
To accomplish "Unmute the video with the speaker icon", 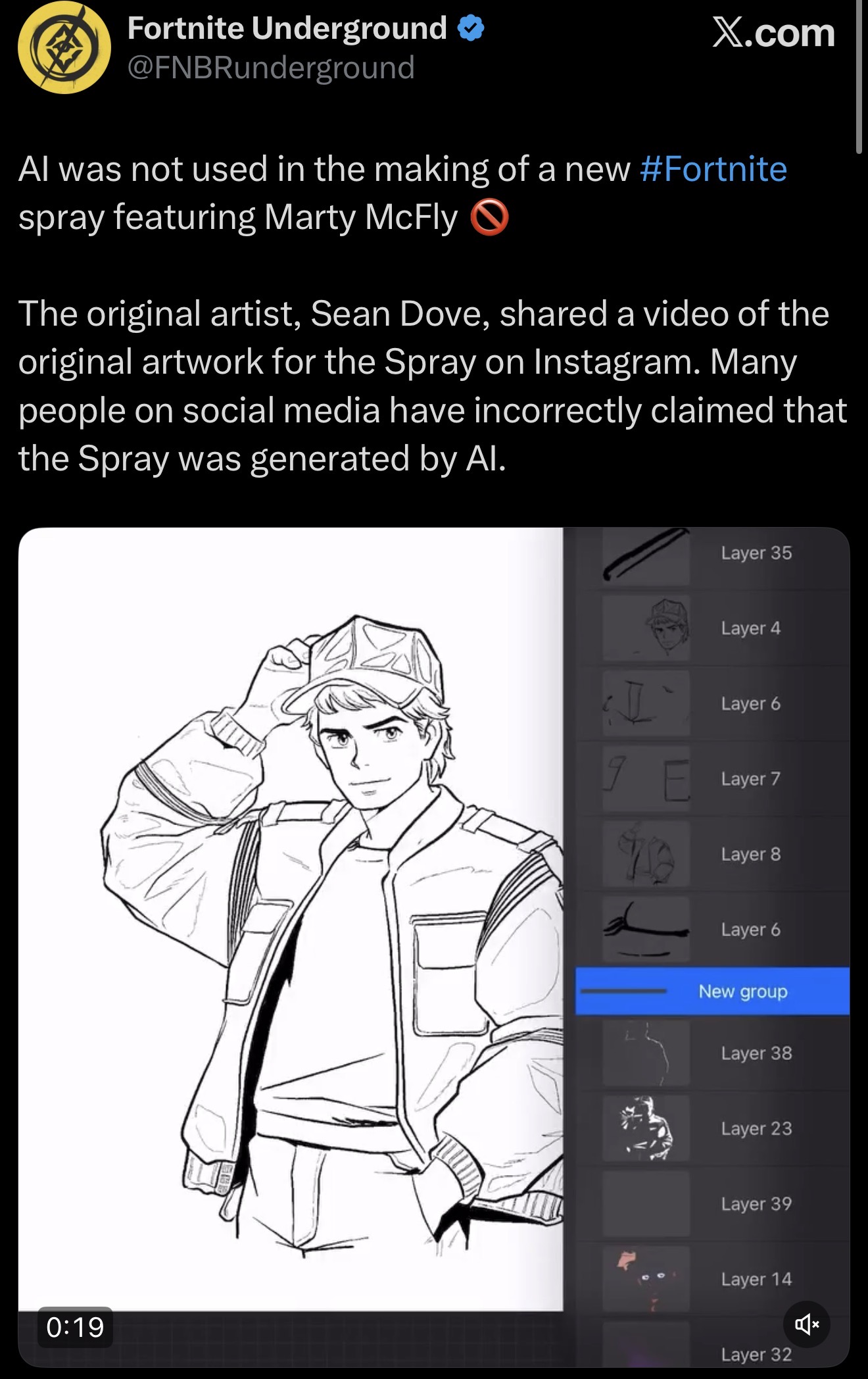I will pyautogui.click(x=807, y=1323).
